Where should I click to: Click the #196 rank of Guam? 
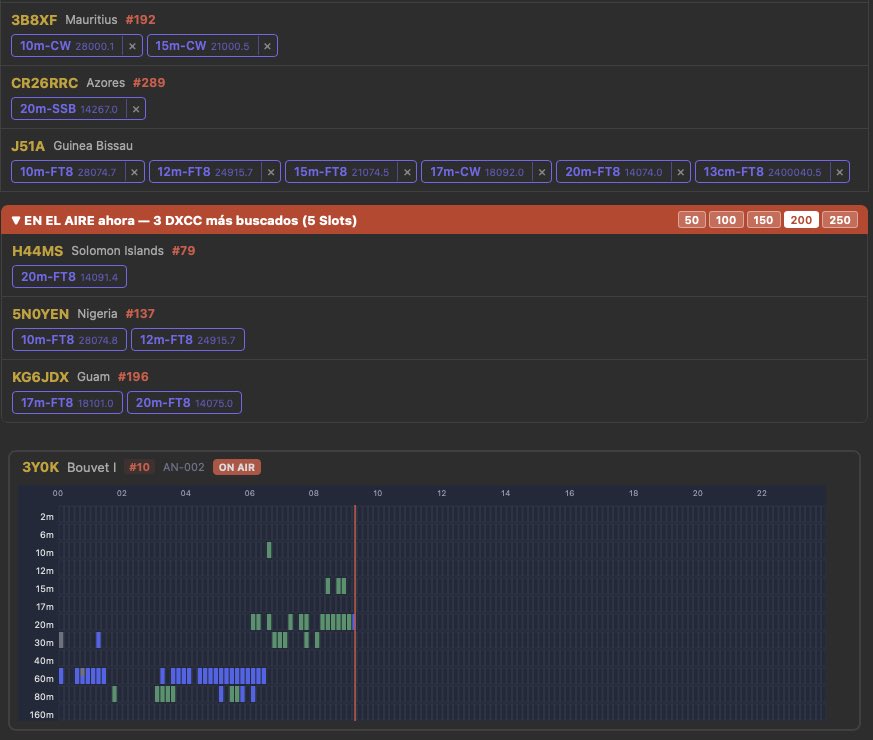pyautogui.click(x=133, y=376)
